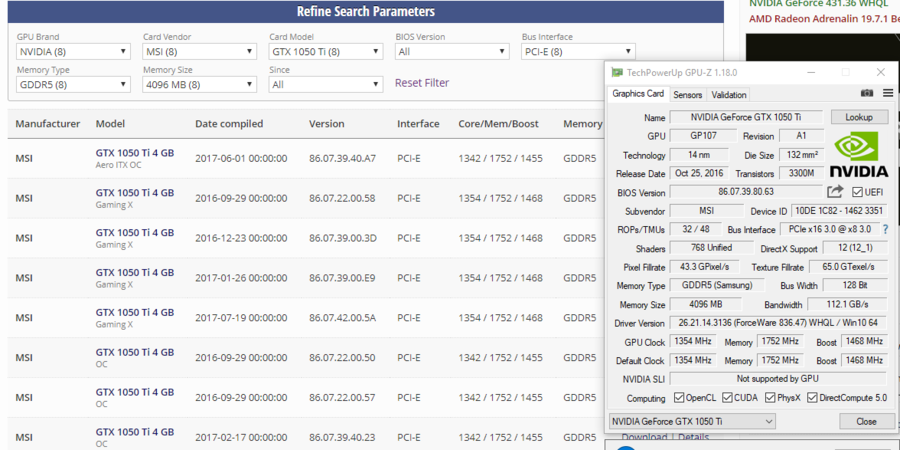Open the GTX 1050 Ti Aero ITX OC entry
The width and height of the screenshot is (900, 450).
134,153
